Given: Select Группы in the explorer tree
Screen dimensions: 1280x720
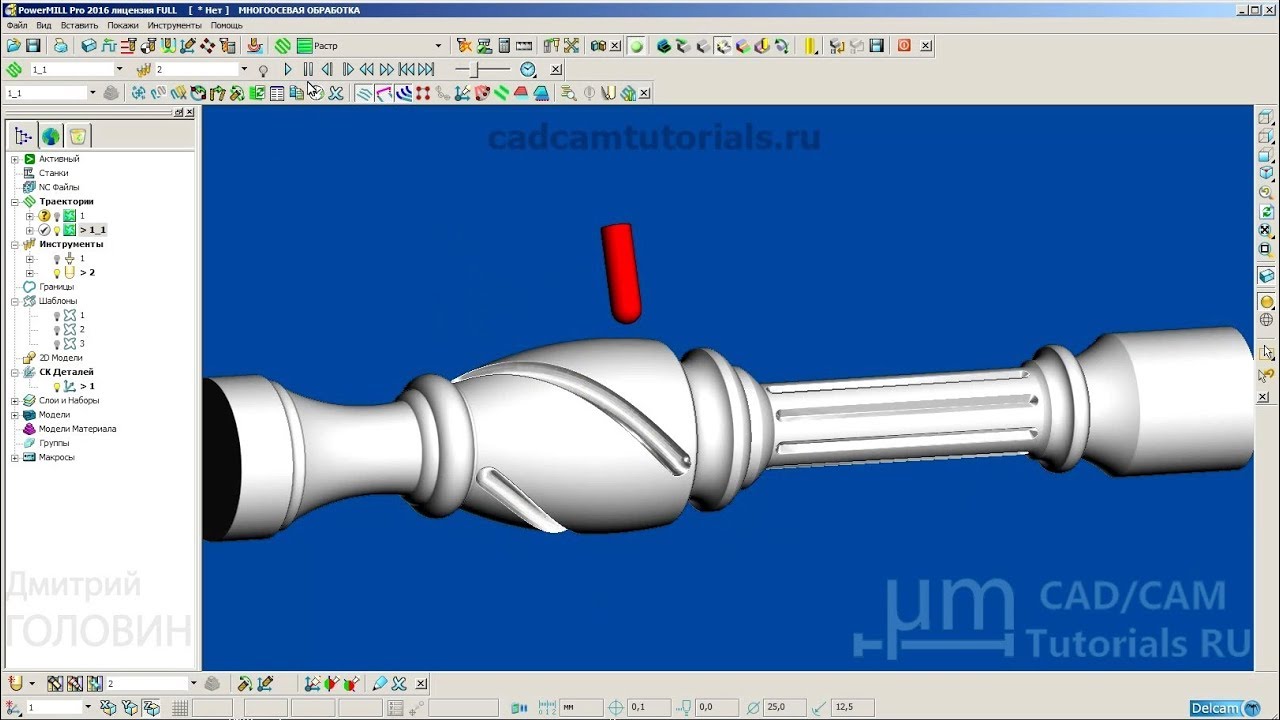Looking at the screenshot, I should [54, 443].
